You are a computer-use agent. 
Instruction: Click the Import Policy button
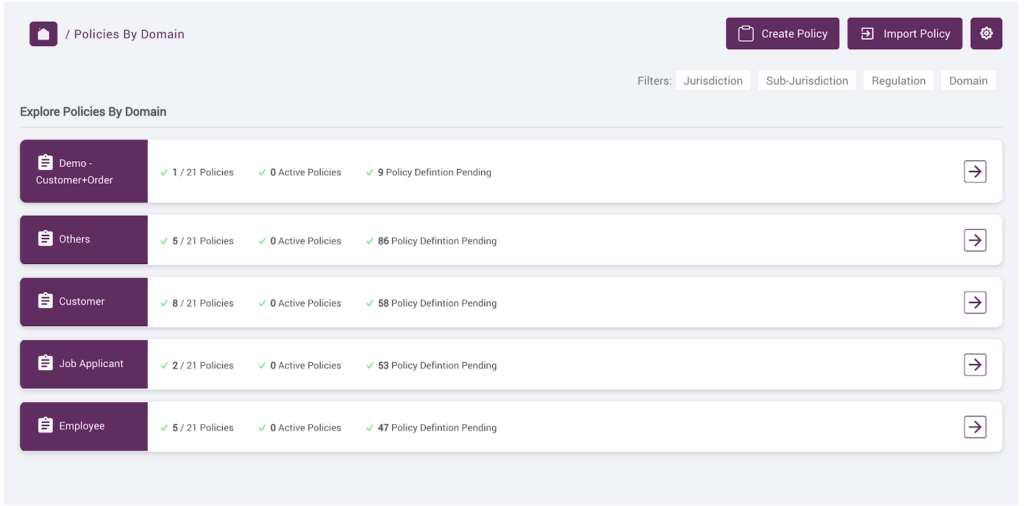(904, 33)
